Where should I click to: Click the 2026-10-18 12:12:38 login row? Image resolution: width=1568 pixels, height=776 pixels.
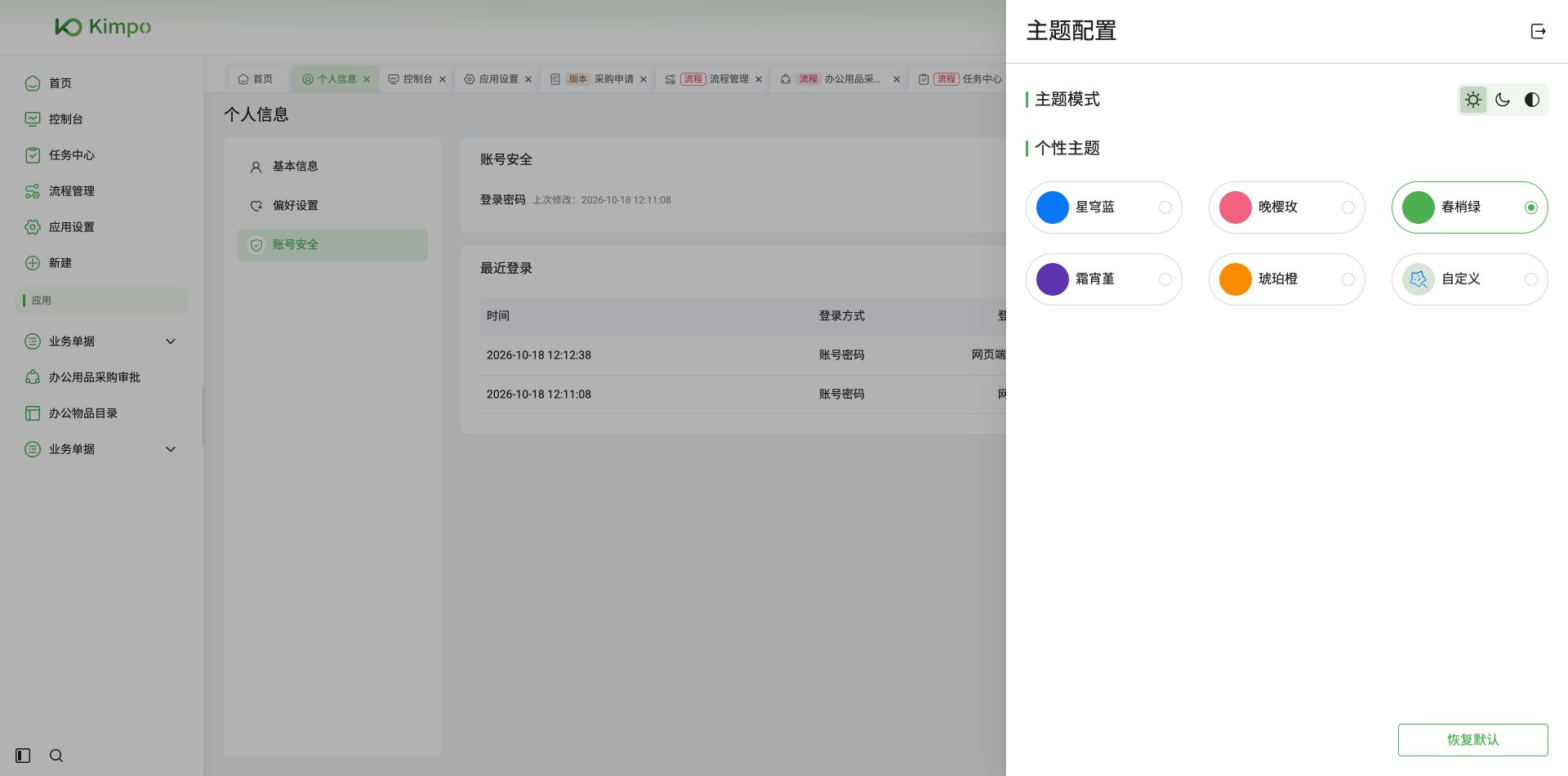pos(743,355)
